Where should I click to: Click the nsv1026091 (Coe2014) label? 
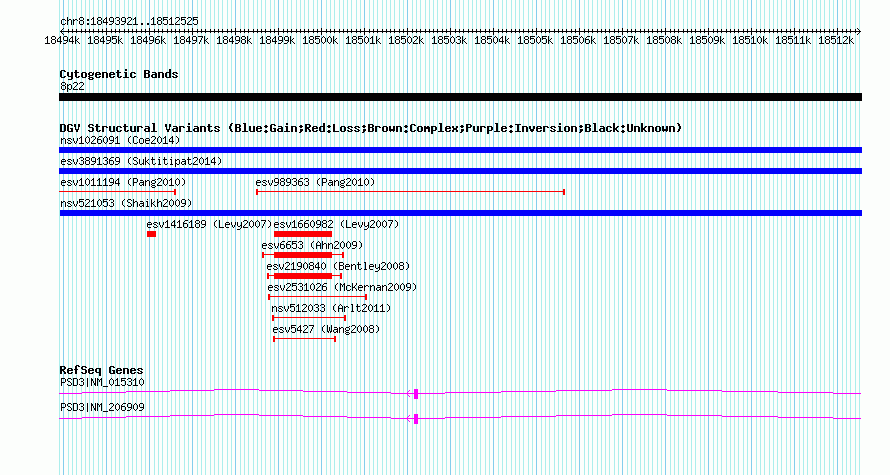(x=120, y=140)
